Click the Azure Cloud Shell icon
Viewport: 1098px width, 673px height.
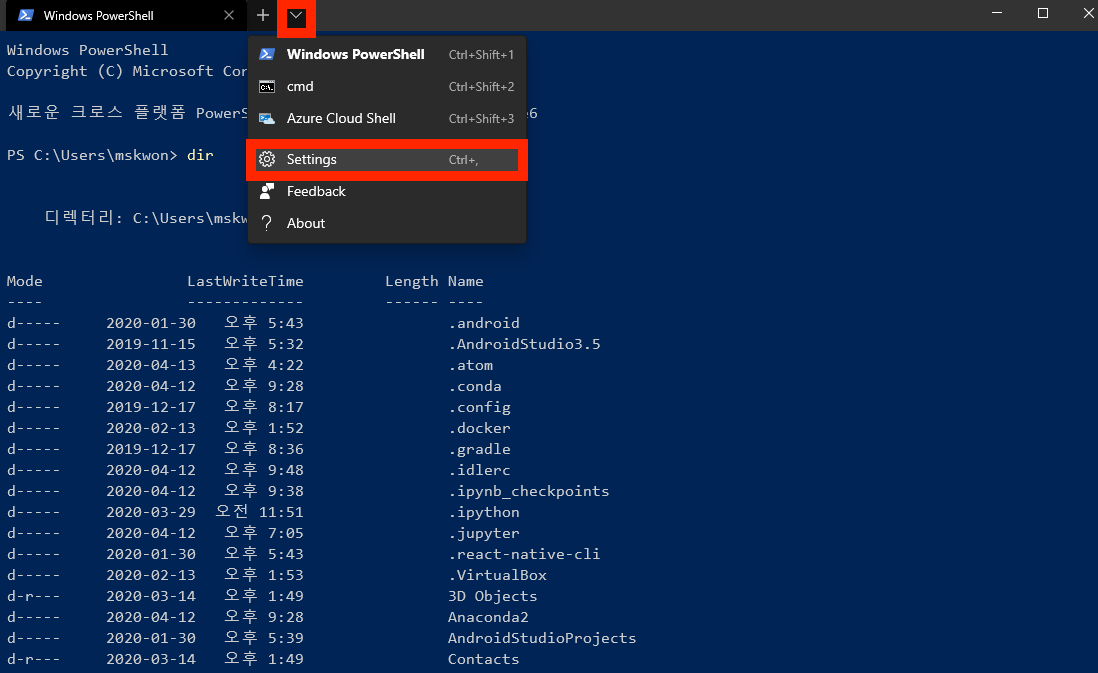click(267, 118)
